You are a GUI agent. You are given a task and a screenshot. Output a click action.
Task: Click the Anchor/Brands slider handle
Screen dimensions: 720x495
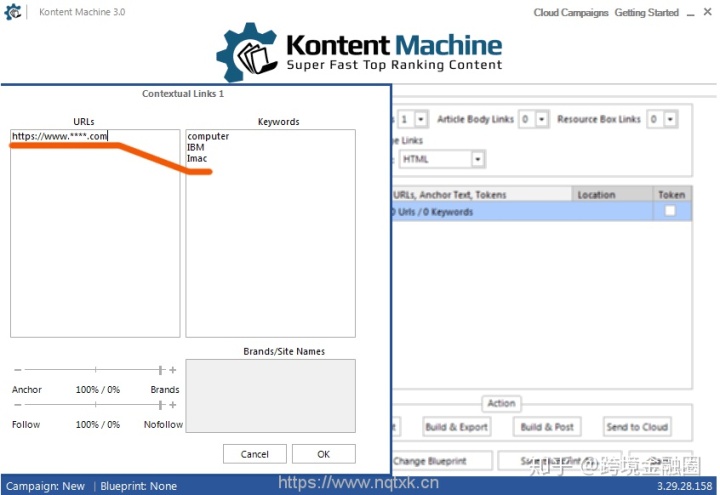160,370
